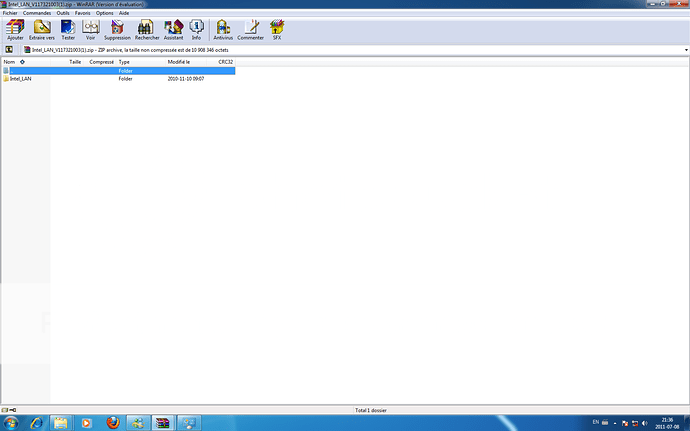Click the Extraire vers icon
The width and height of the screenshot is (690, 431).
42,28
